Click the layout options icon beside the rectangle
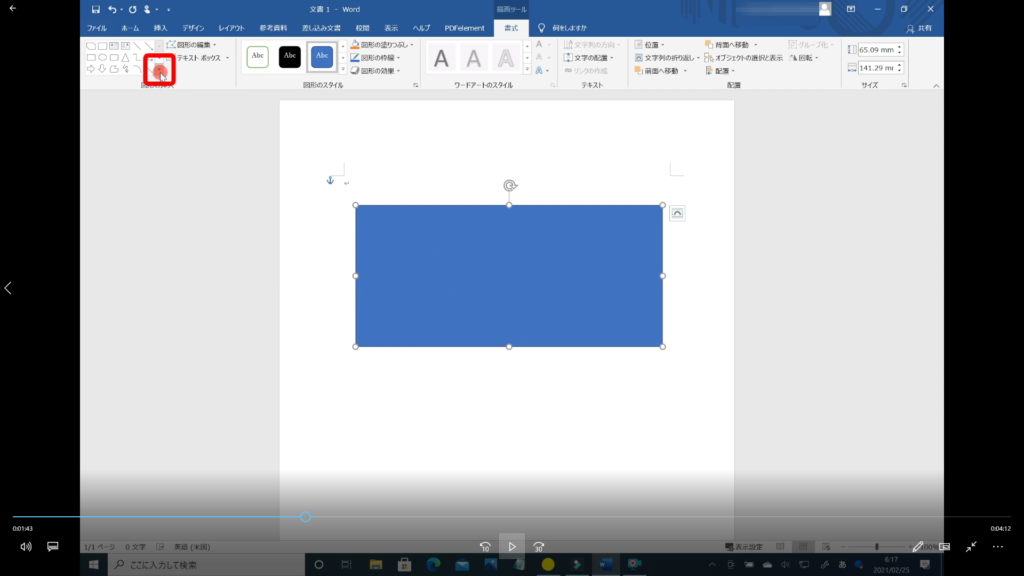1024x576 pixels. pyautogui.click(x=677, y=213)
